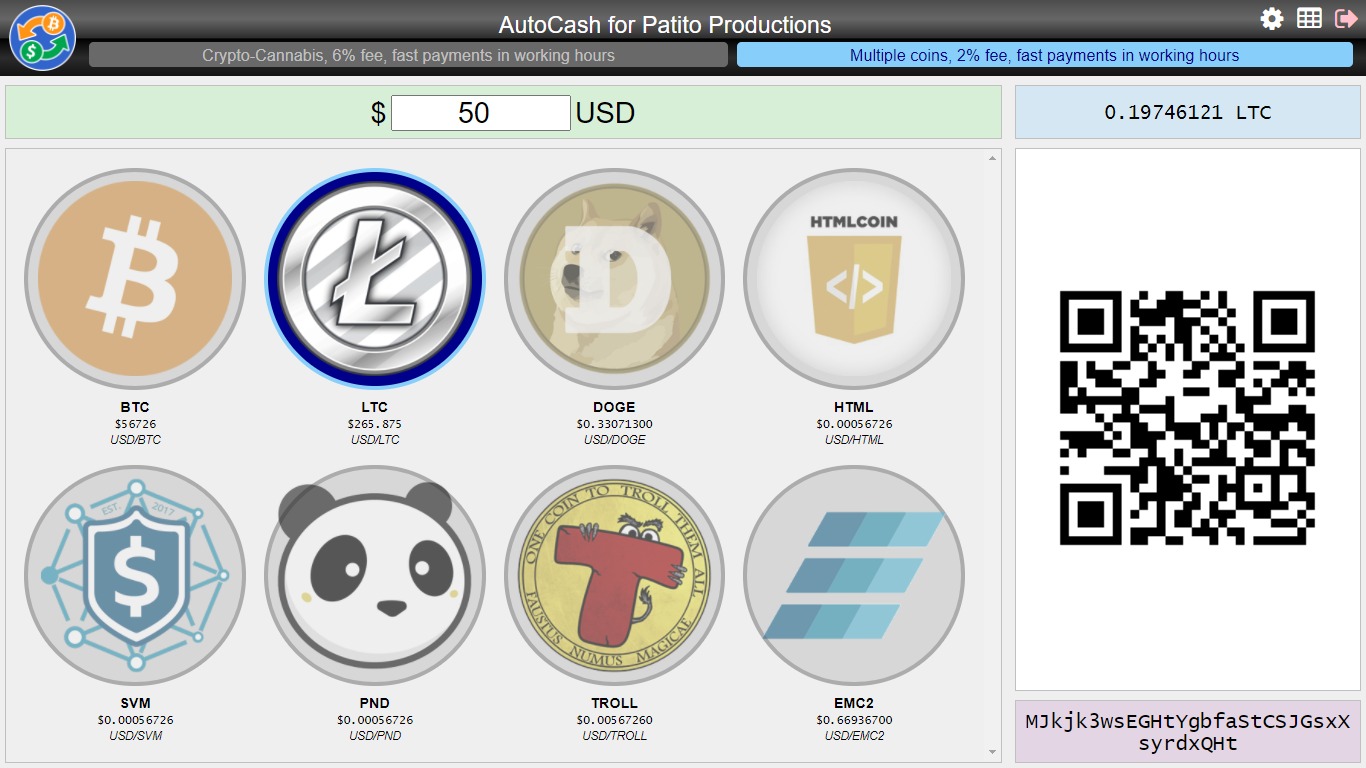Image resolution: width=1366 pixels, height=768 pixels.
Task: Select the TROLL coin icon
Action: click(x=614, y=575)
